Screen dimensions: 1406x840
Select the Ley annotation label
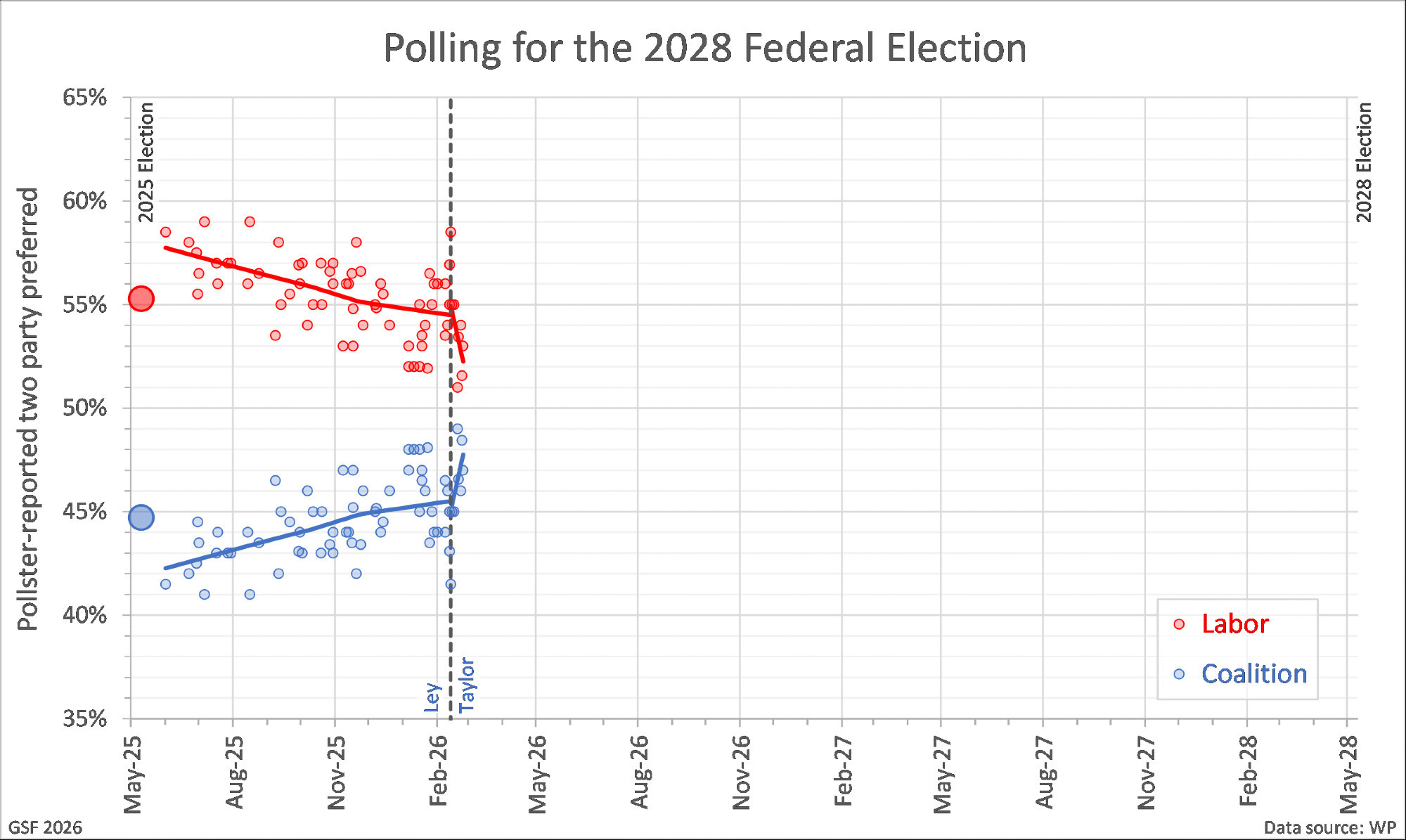point(432,697)
